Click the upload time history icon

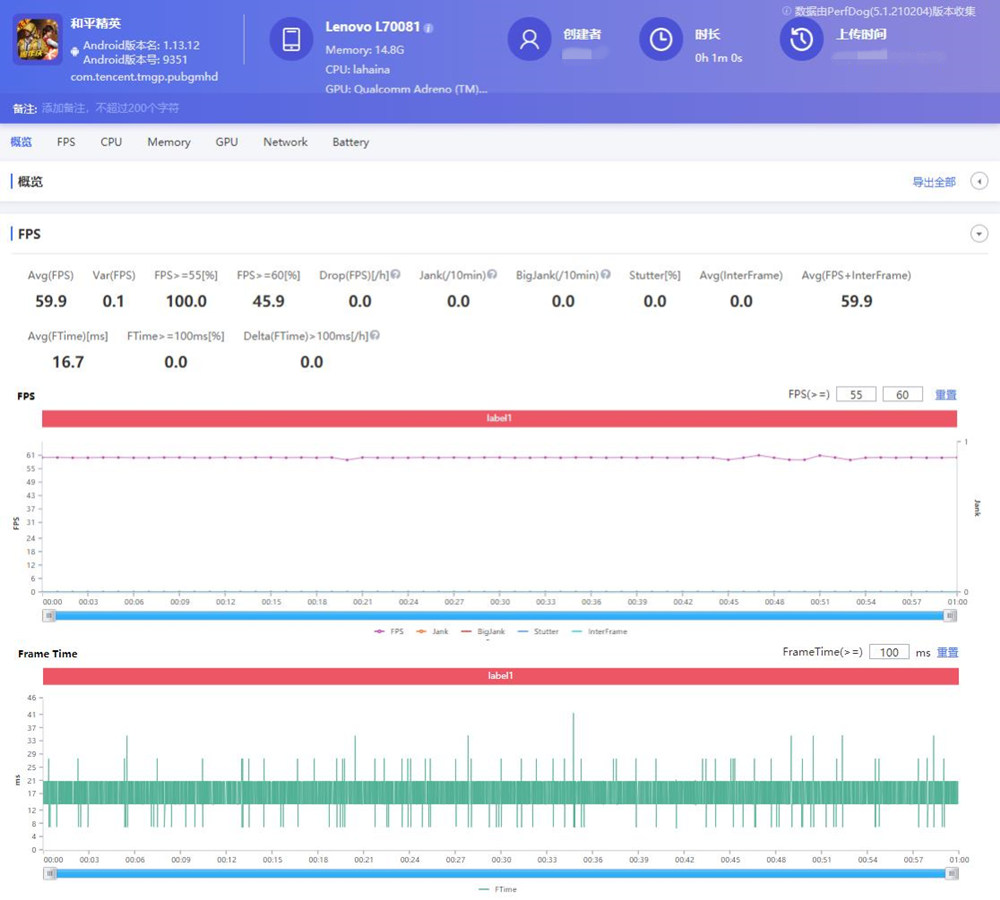(x=801, y=40)
